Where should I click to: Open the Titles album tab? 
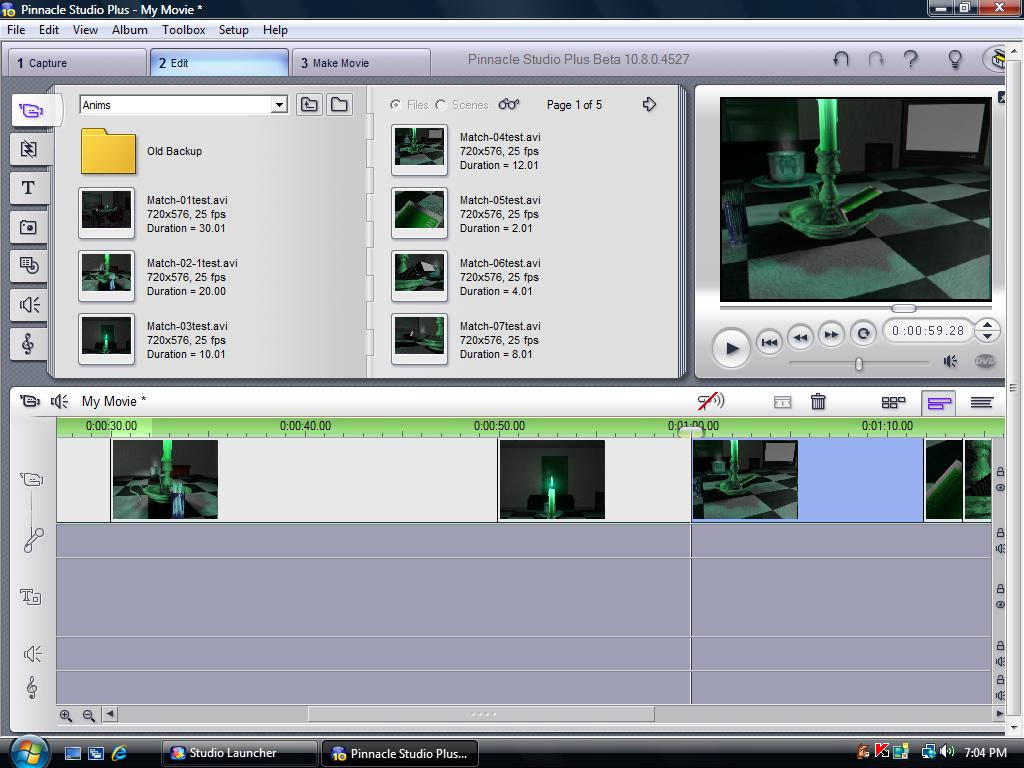tap(29, 188)
